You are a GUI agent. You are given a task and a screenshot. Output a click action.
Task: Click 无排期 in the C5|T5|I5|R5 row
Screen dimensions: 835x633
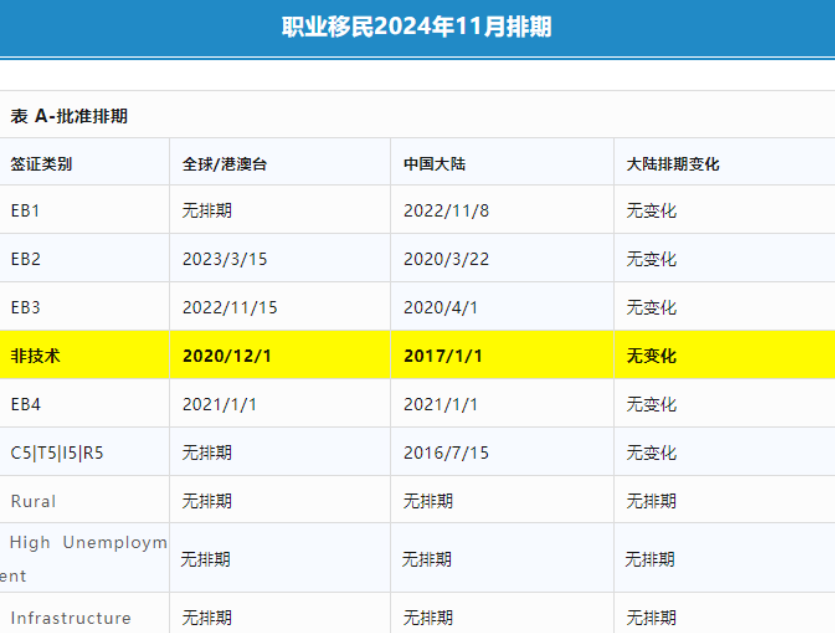pyautogui.click(x=207, y=453)
